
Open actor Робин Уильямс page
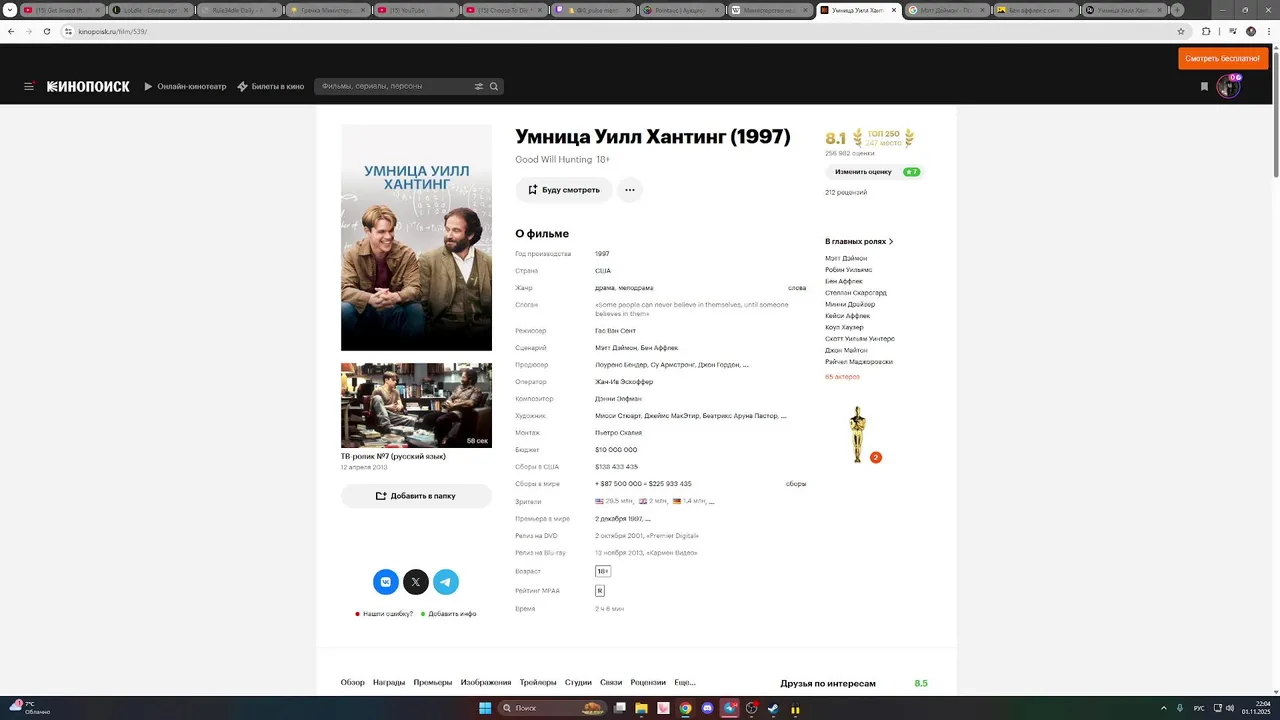tap(848, 270)
